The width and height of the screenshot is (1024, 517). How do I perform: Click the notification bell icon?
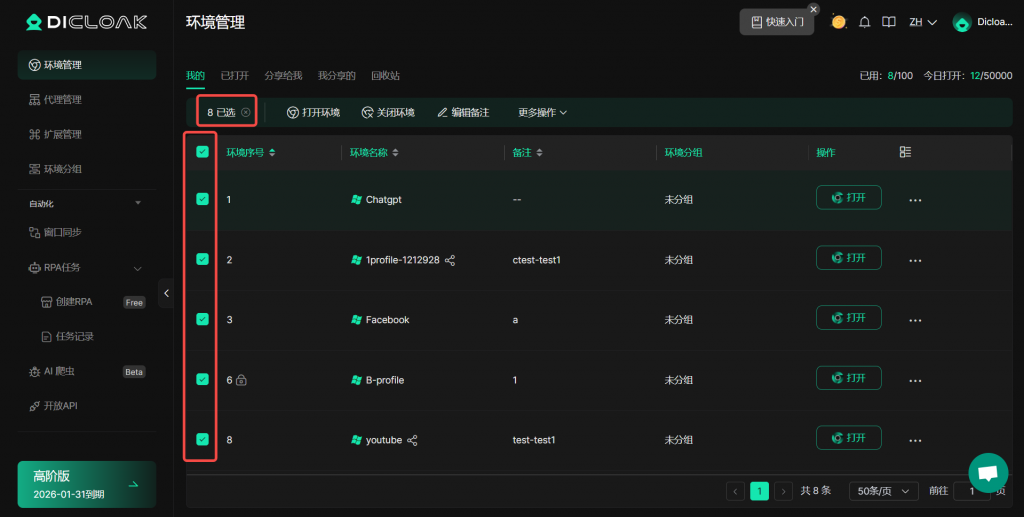pos(865,22)
